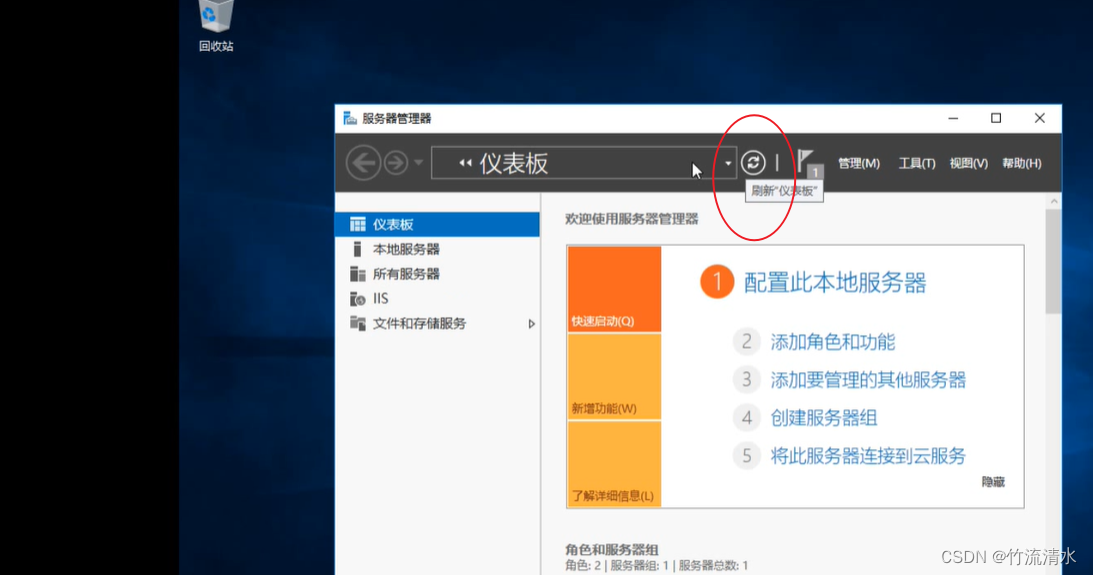The height and width of the screenshot is (575, 1093).
Task: Select the 新增功能(W) tile
Action: [614, 377]
